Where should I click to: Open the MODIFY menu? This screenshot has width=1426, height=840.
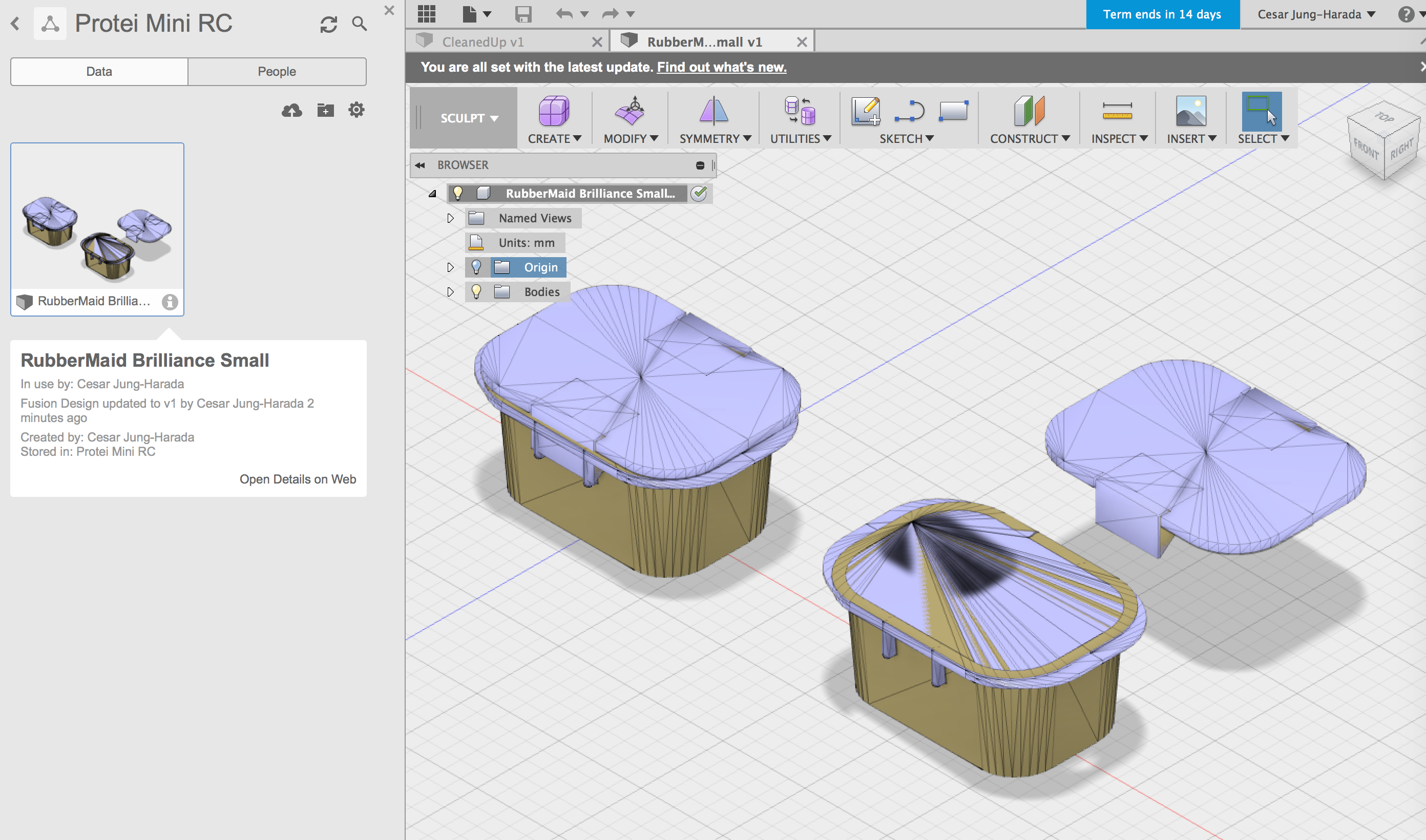click(x=631, y=139)
